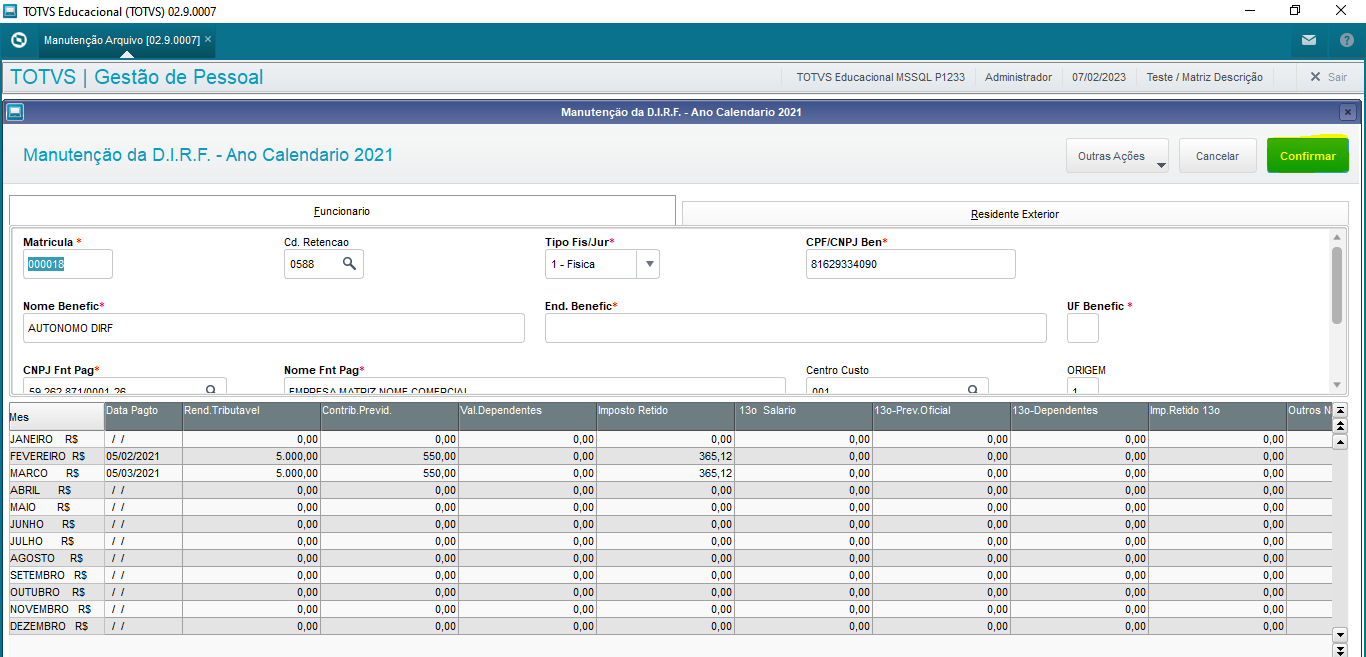The height and width of the screenshot is (657, 1366).
Task: Click the form panel scrollbar thumb
Action: pos(1337,285)
